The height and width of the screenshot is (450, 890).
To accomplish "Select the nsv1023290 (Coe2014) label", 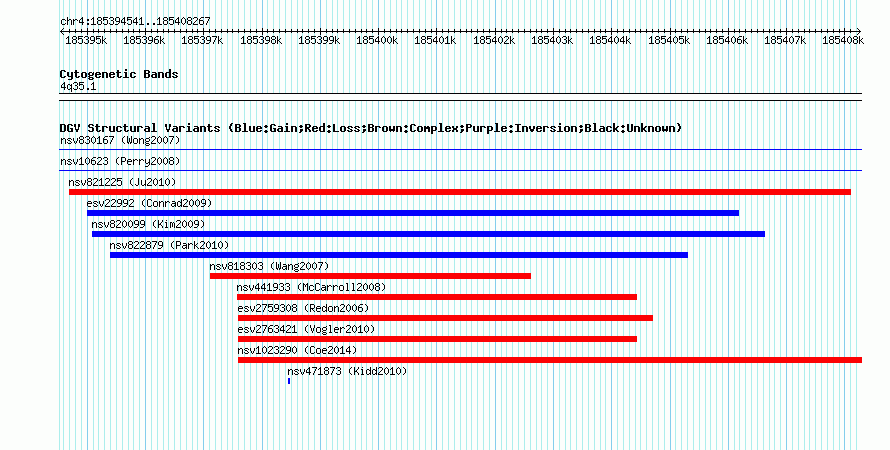I will pos(297,350).
